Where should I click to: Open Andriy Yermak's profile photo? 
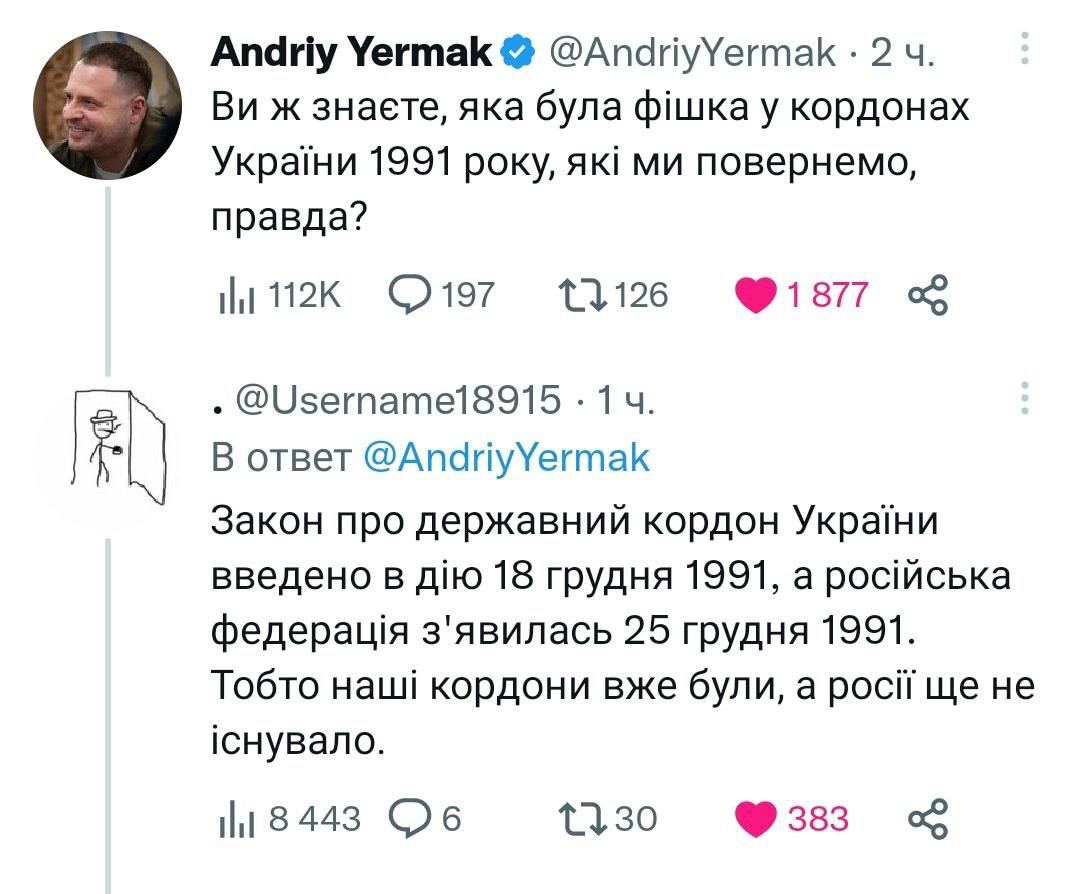pos(108,105)
